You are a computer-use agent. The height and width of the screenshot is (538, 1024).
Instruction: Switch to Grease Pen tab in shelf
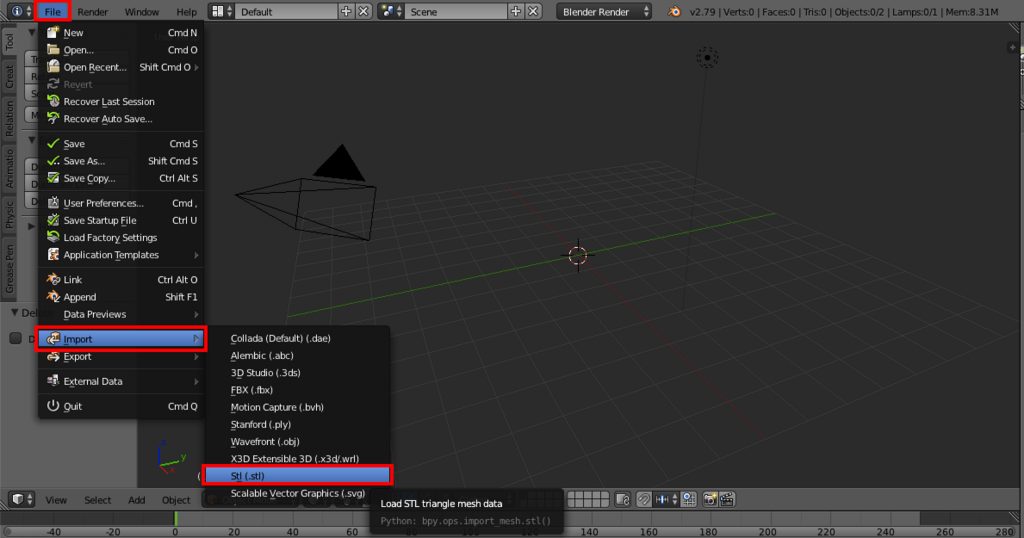pyautogui.click(x=9, y=268)
